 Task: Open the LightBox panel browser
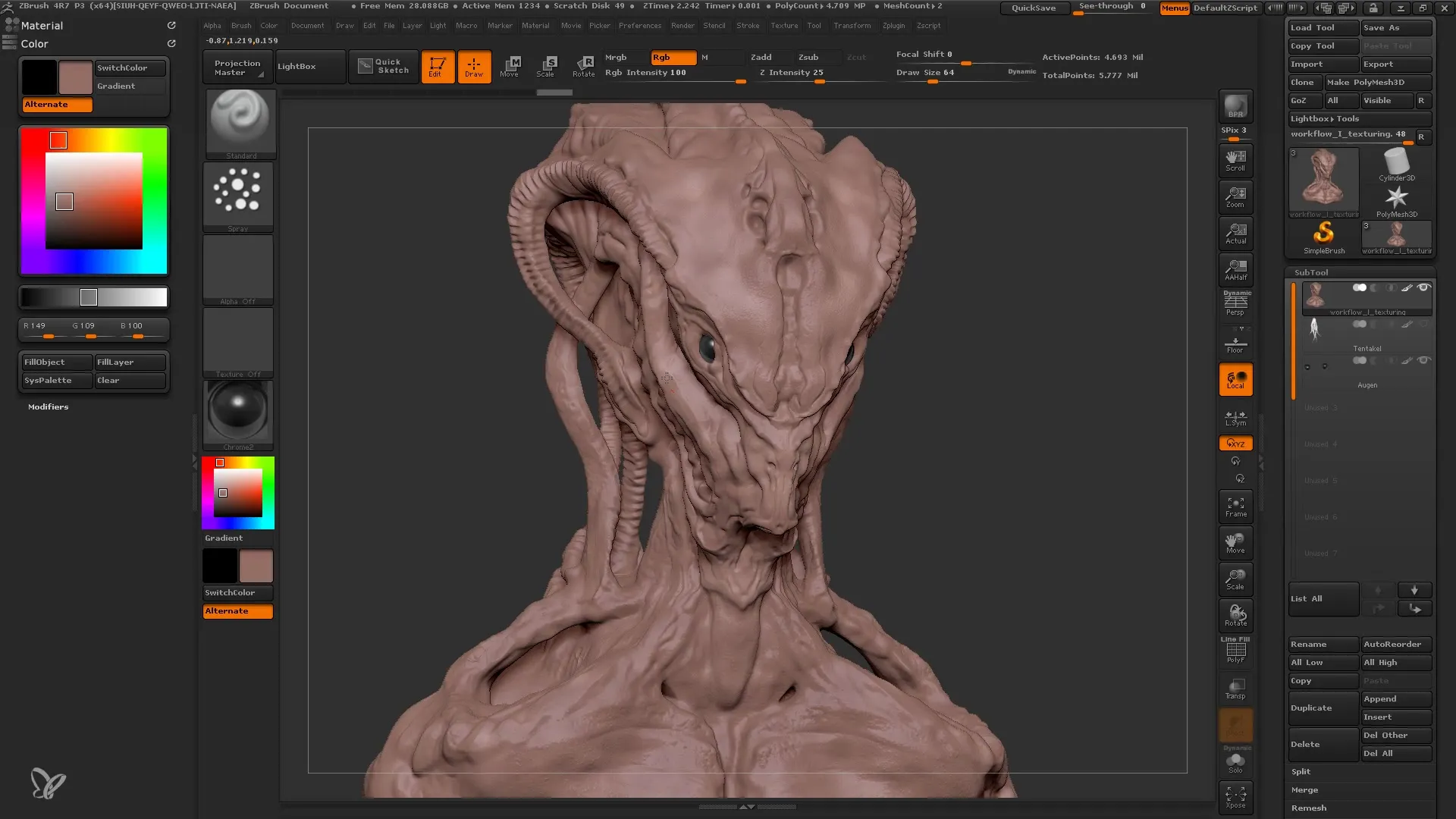coord(296,66)
